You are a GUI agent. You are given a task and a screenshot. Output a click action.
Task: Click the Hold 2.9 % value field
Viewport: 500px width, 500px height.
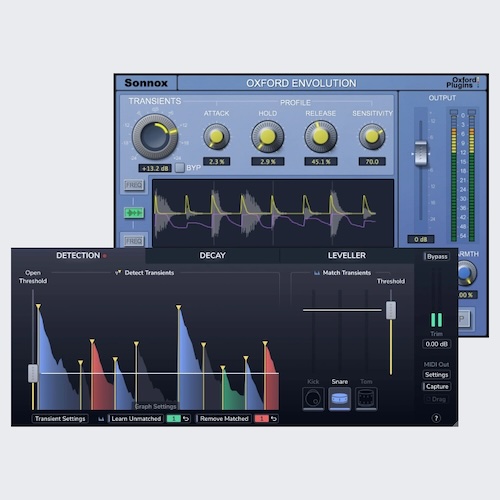coord(267,162)
